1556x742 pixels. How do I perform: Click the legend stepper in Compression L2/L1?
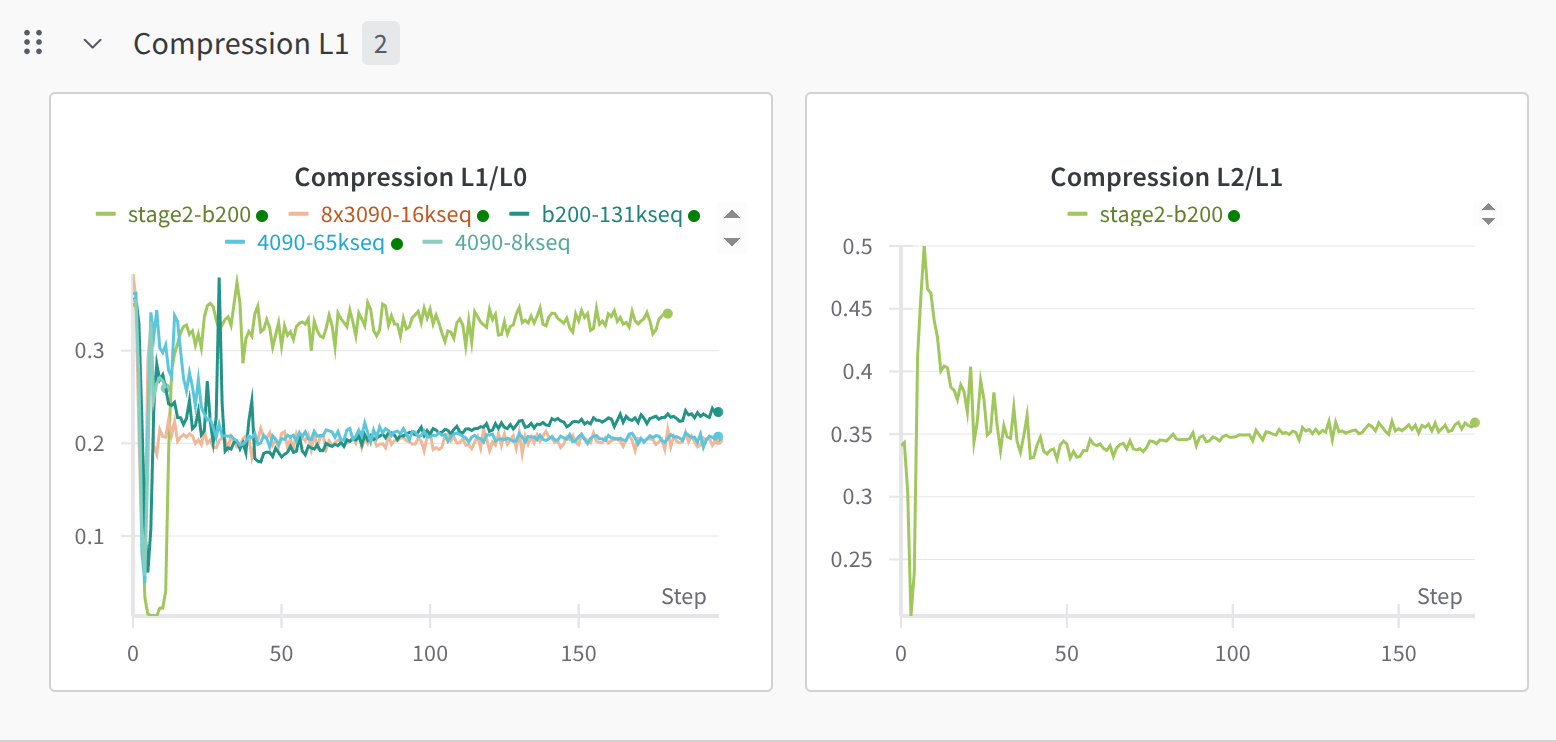tap(1488, 214)
